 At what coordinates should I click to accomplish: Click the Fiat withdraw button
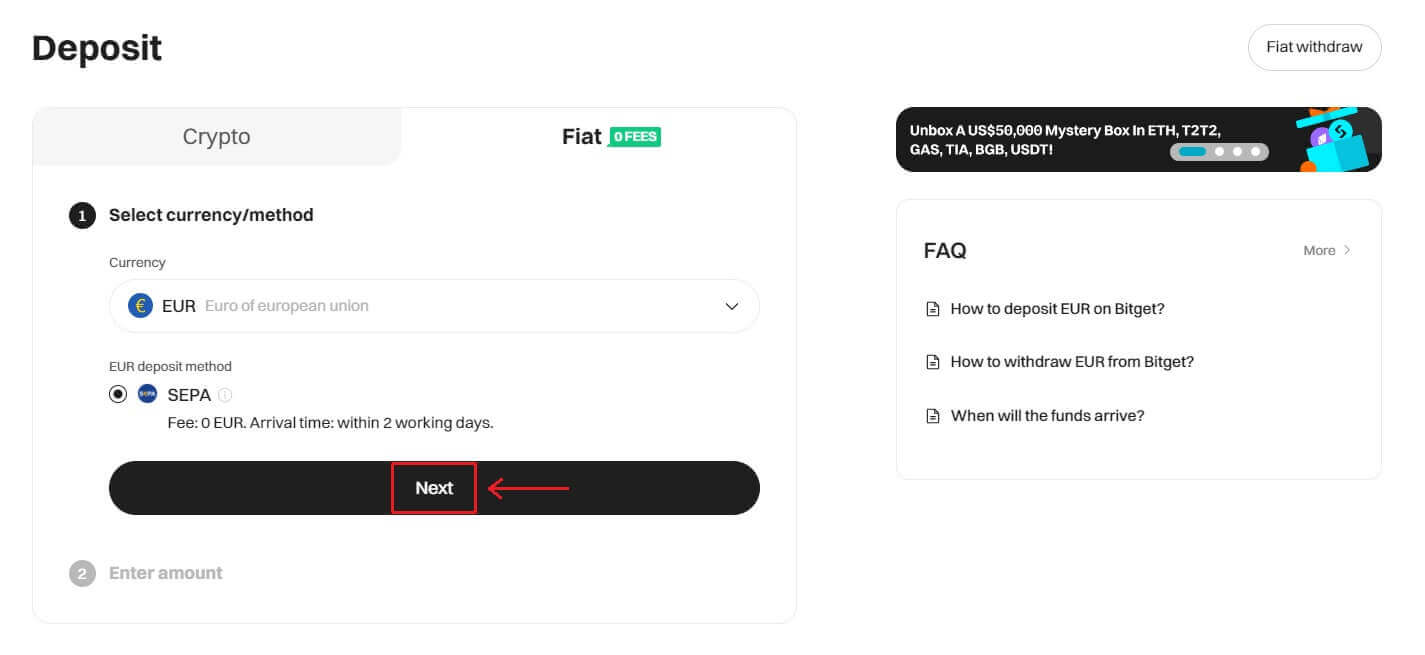click(x=1314, y=47)
